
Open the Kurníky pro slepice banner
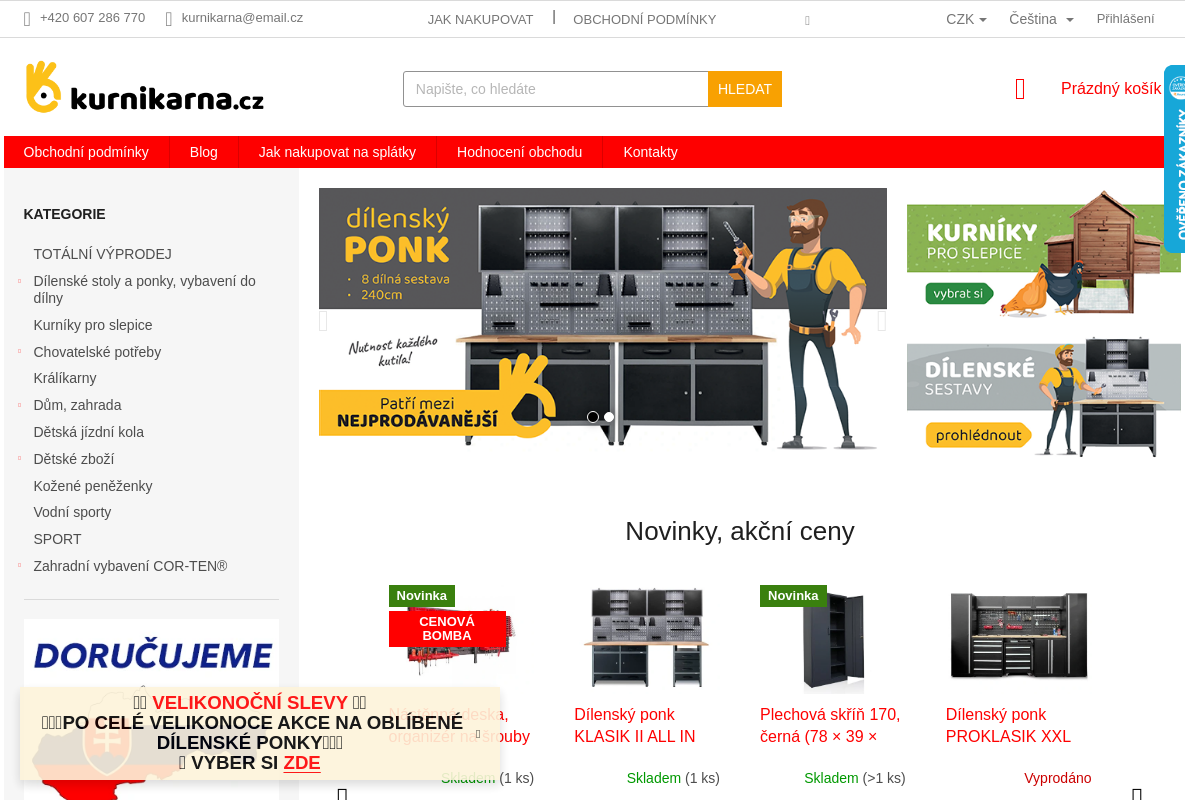(1044, 253)
